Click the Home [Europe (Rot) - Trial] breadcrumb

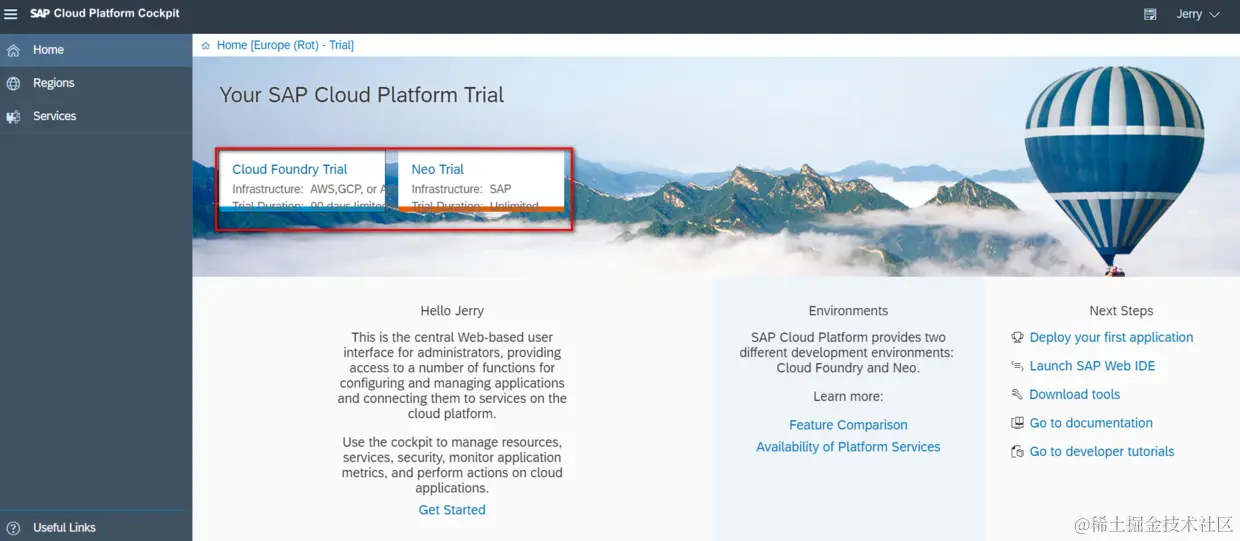click(285, 45)
